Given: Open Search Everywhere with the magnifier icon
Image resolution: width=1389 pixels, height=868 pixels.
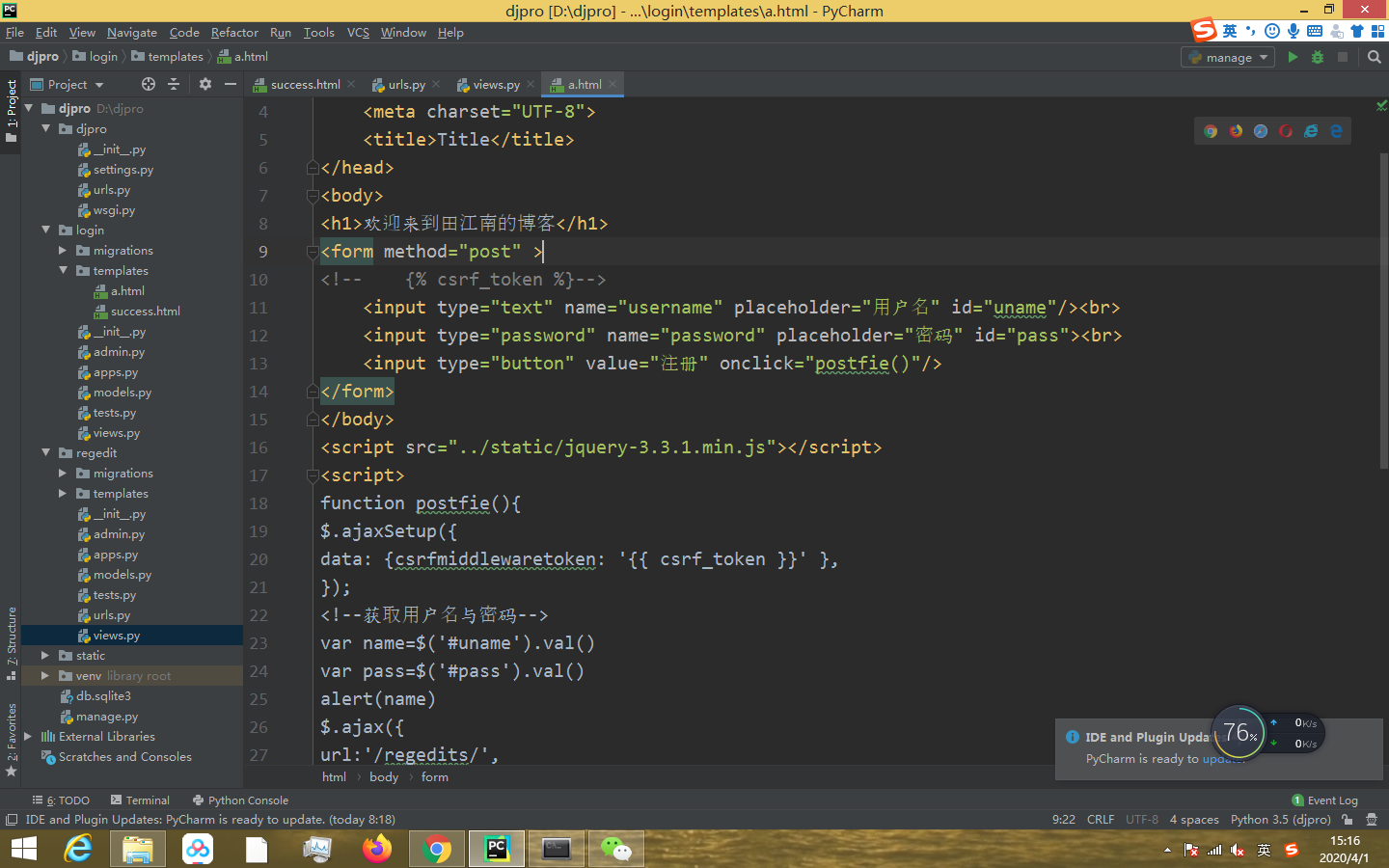Looking at the screenshot, I should (x=1374, y=56).
